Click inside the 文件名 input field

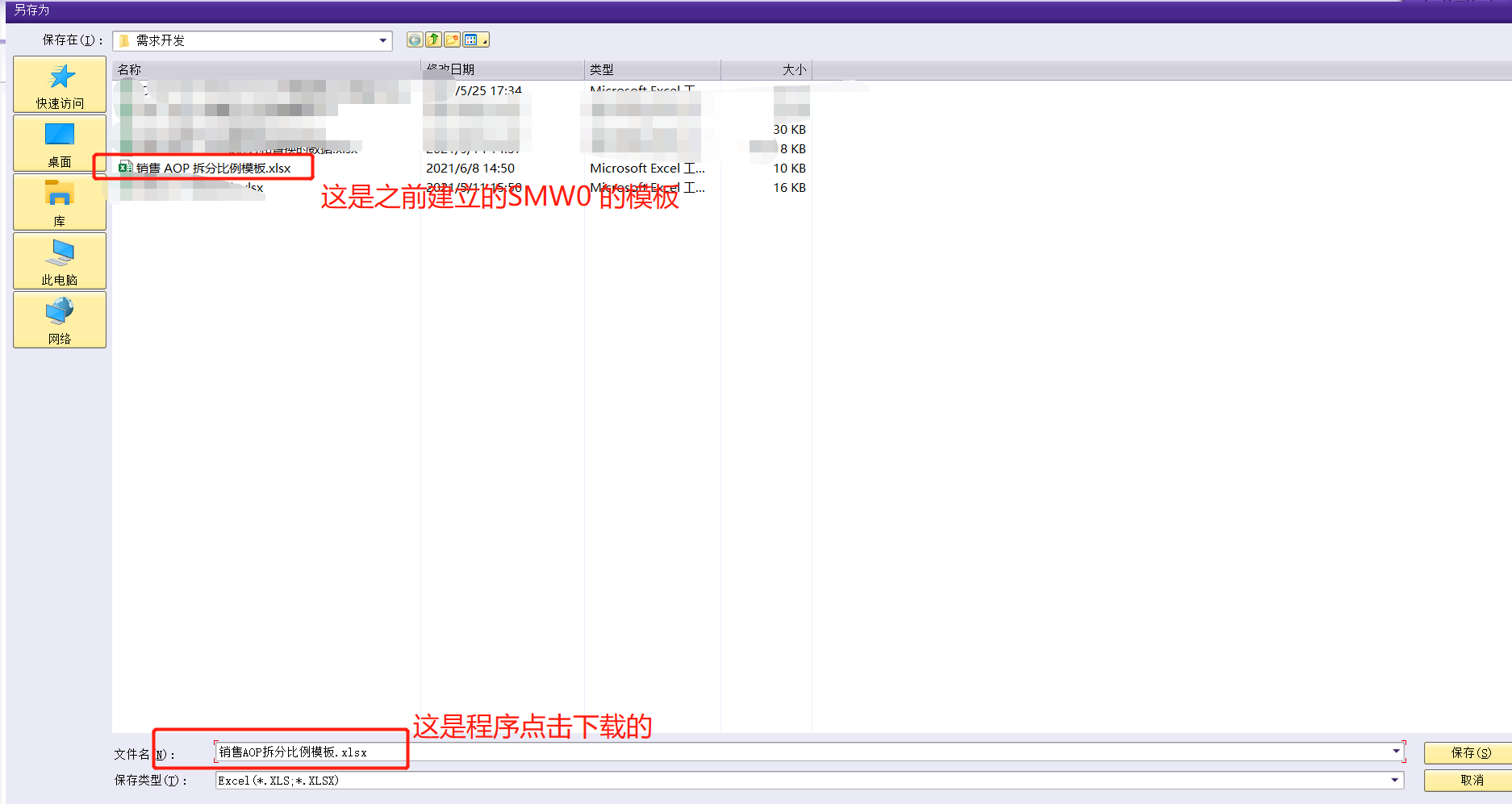click(323, 752)
